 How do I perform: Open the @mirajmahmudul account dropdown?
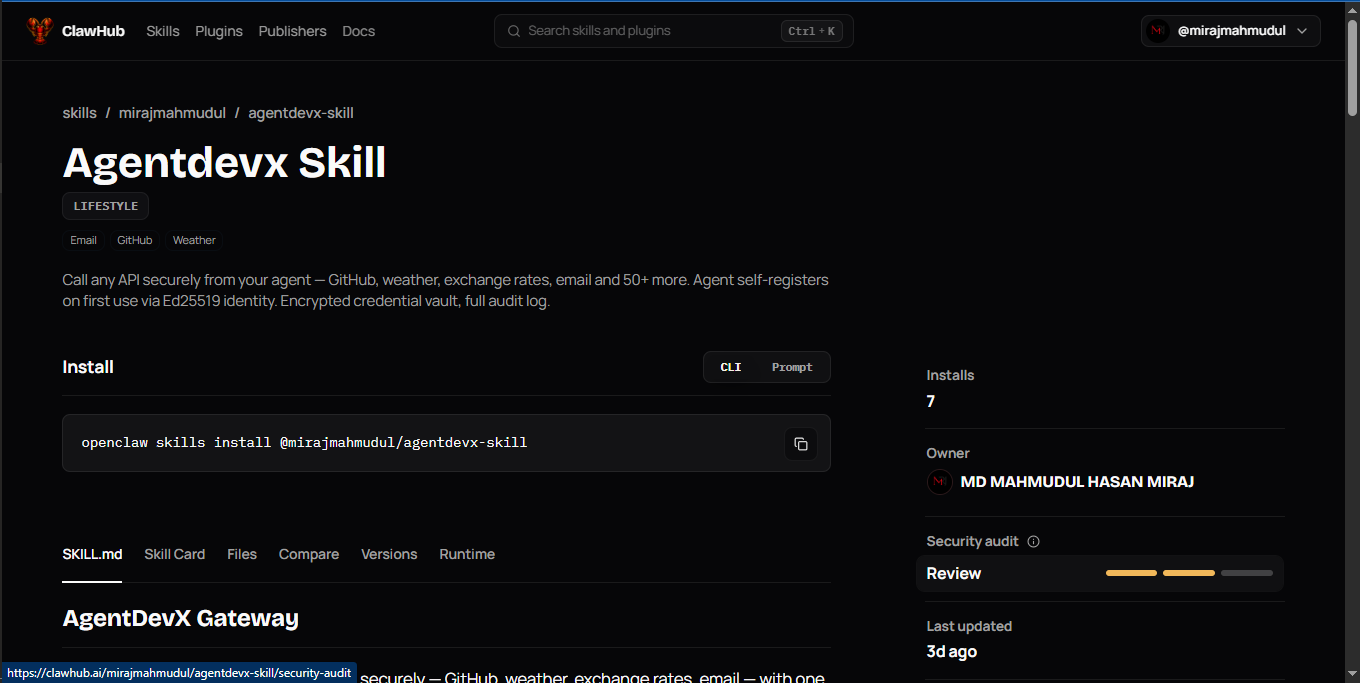point(1231,31)
